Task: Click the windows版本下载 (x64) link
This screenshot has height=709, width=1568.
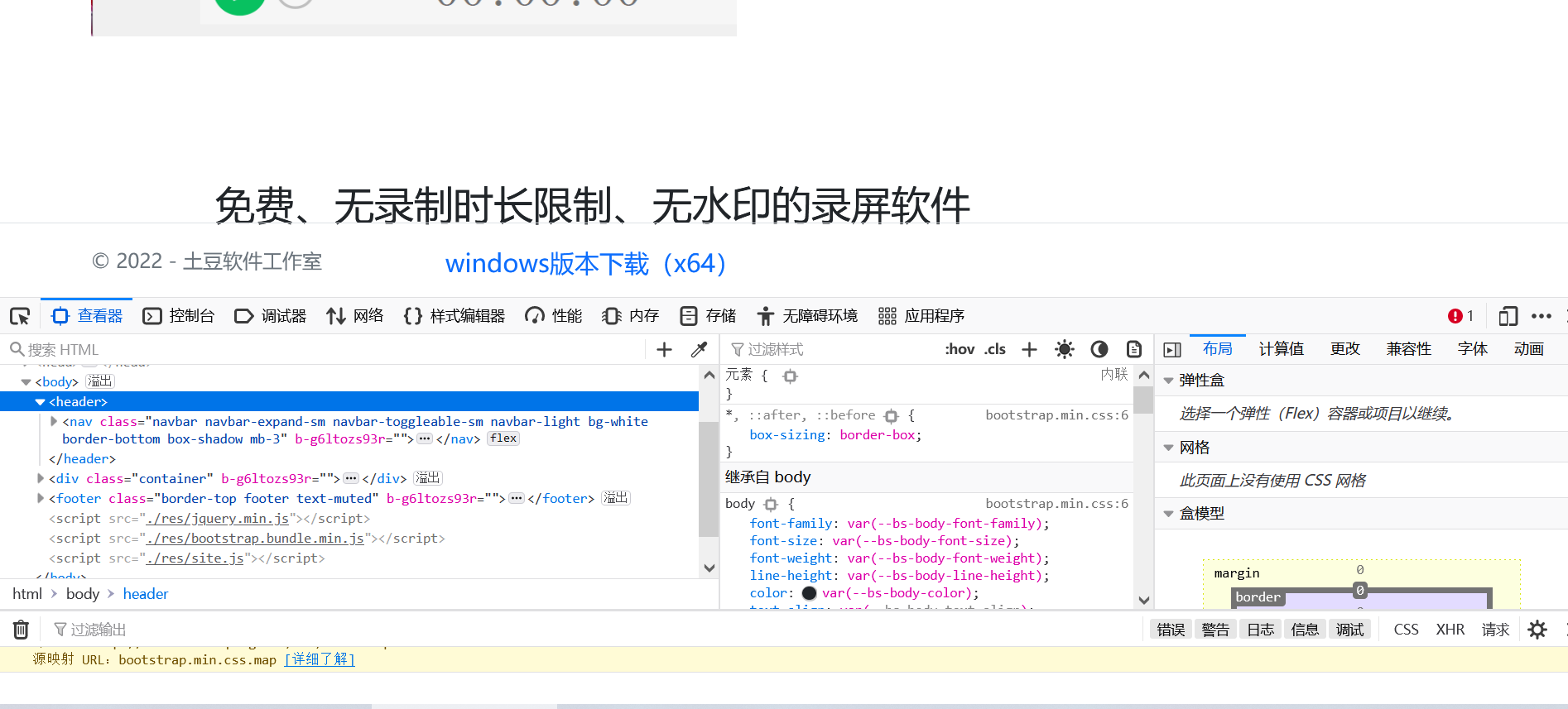Action: point(585,264)
